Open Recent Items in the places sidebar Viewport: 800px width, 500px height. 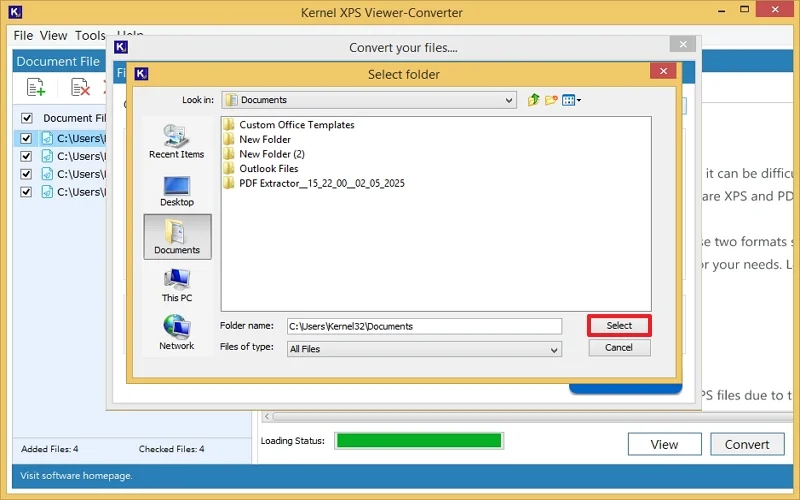pos(177,141)
